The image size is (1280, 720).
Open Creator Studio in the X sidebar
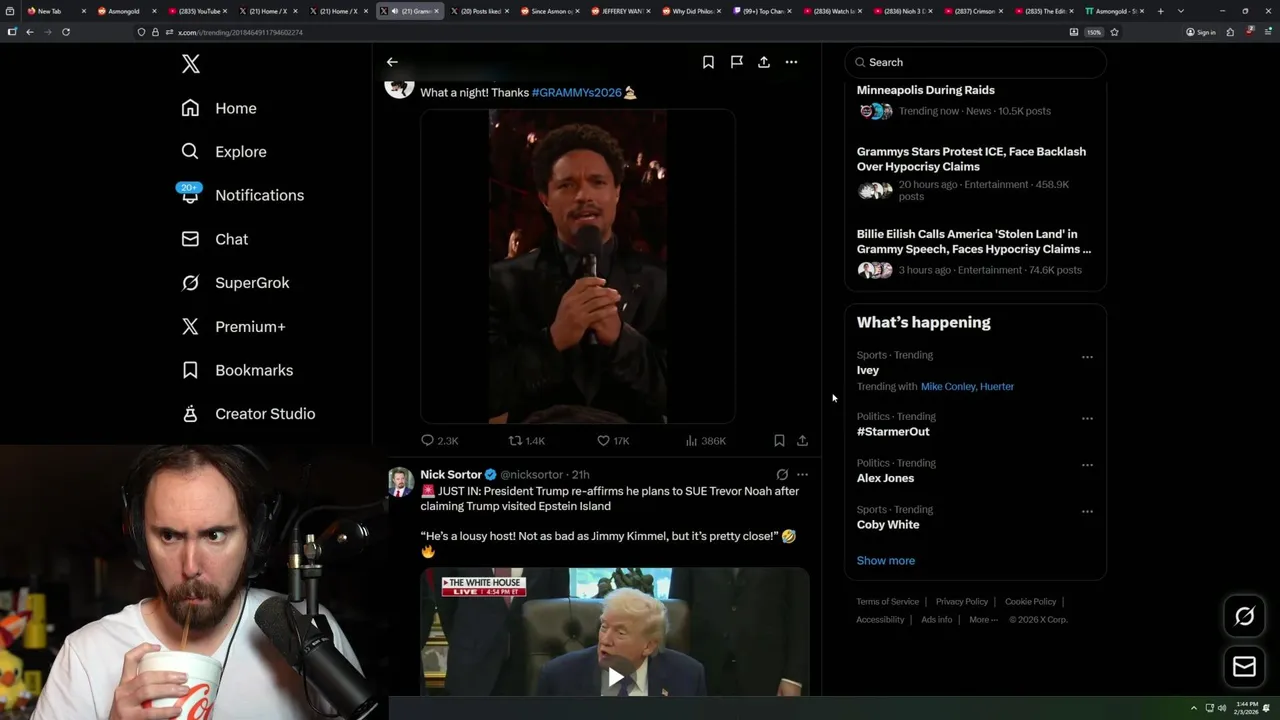point(248,414)
